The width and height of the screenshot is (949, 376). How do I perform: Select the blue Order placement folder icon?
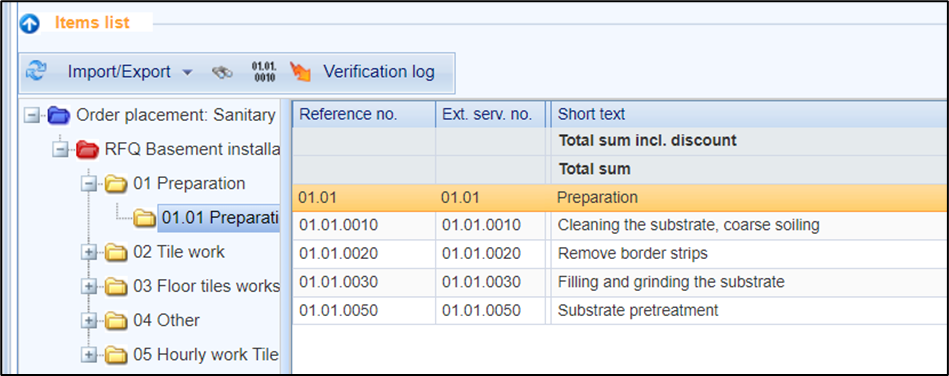point(59,114)
